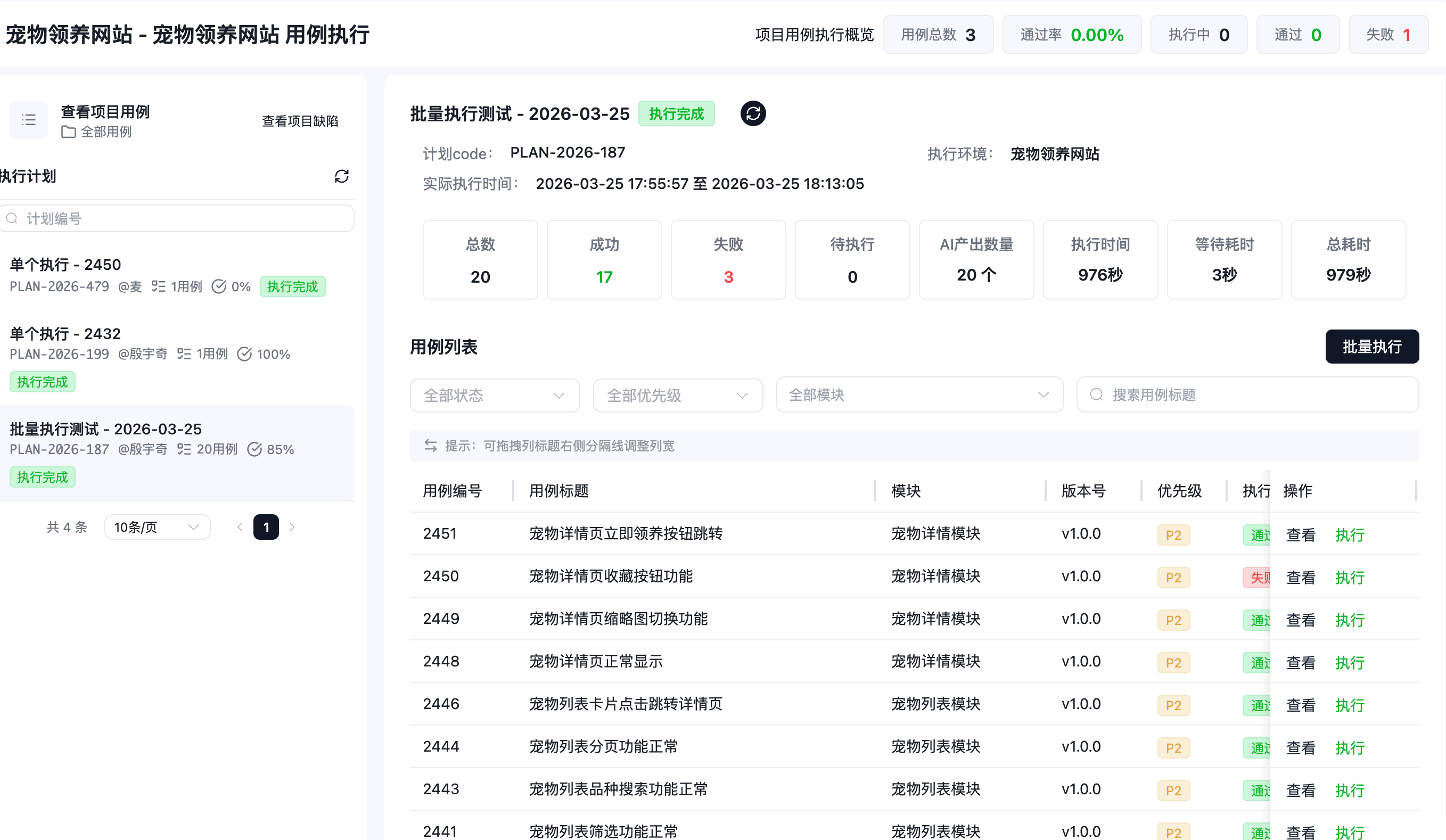
Task: Click the 待执行 0 stat card
Action: 852,259
